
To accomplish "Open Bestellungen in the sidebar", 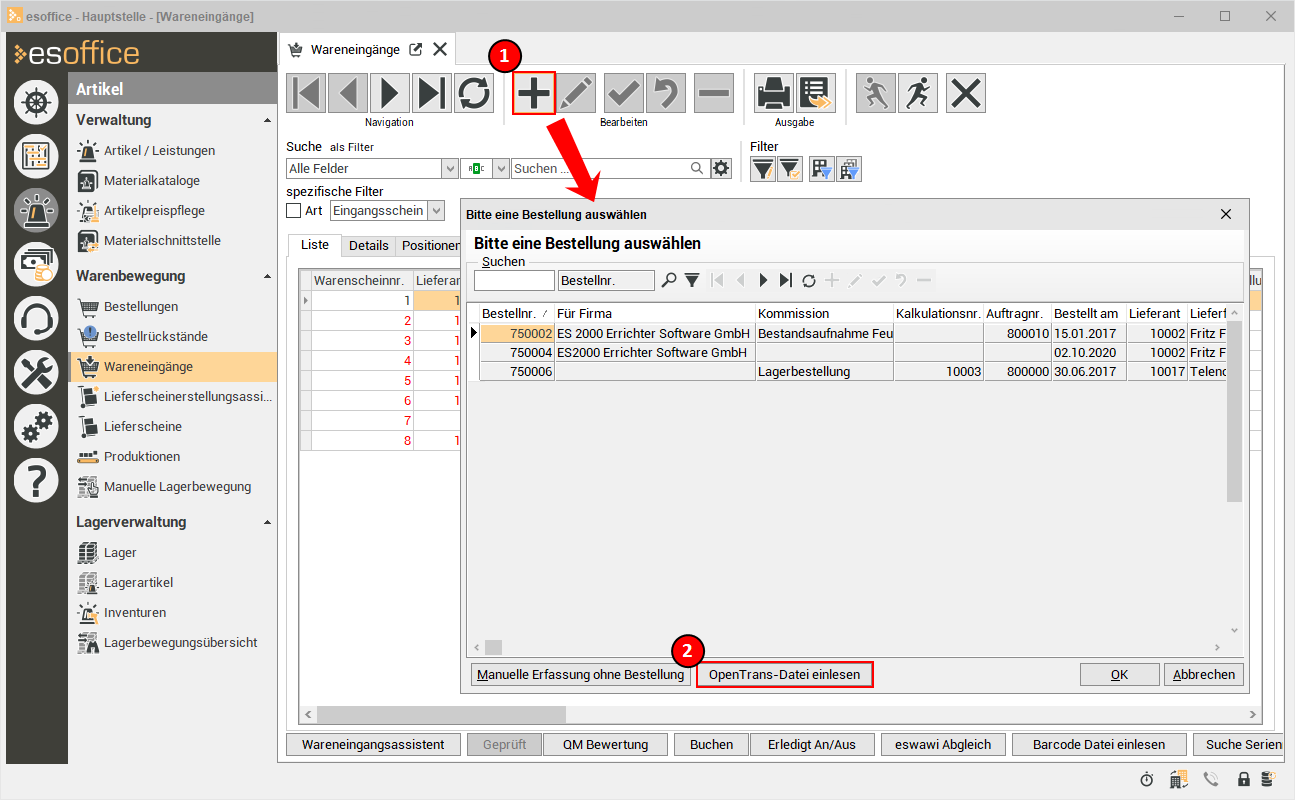I will coord(141,306).
